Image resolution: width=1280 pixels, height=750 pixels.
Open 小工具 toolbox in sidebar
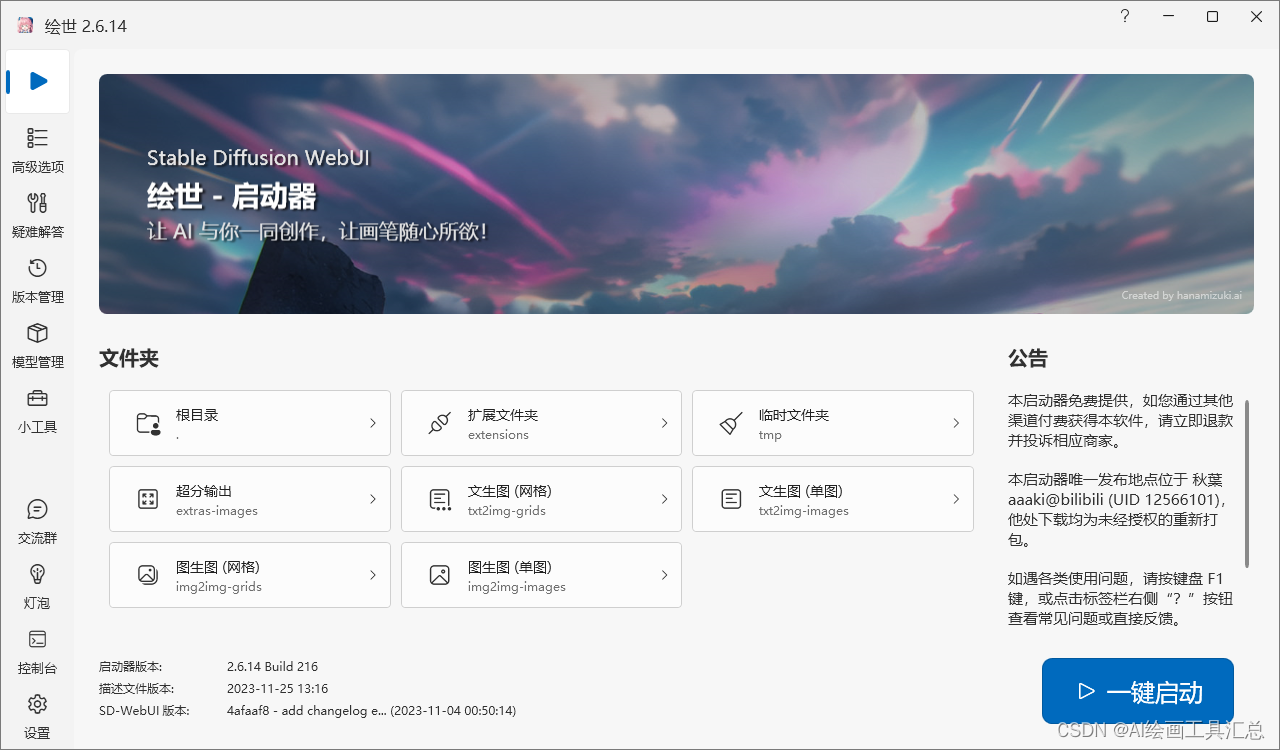(x=37, y=411)
